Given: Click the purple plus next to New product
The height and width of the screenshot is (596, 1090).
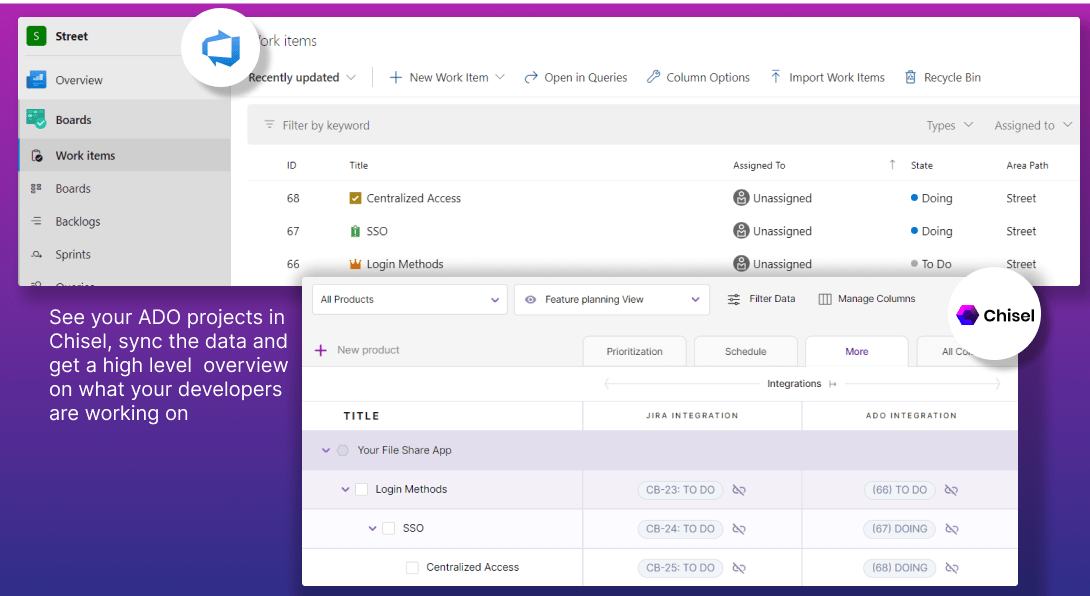Looking at the screenshot, I should tap(320, 351).
